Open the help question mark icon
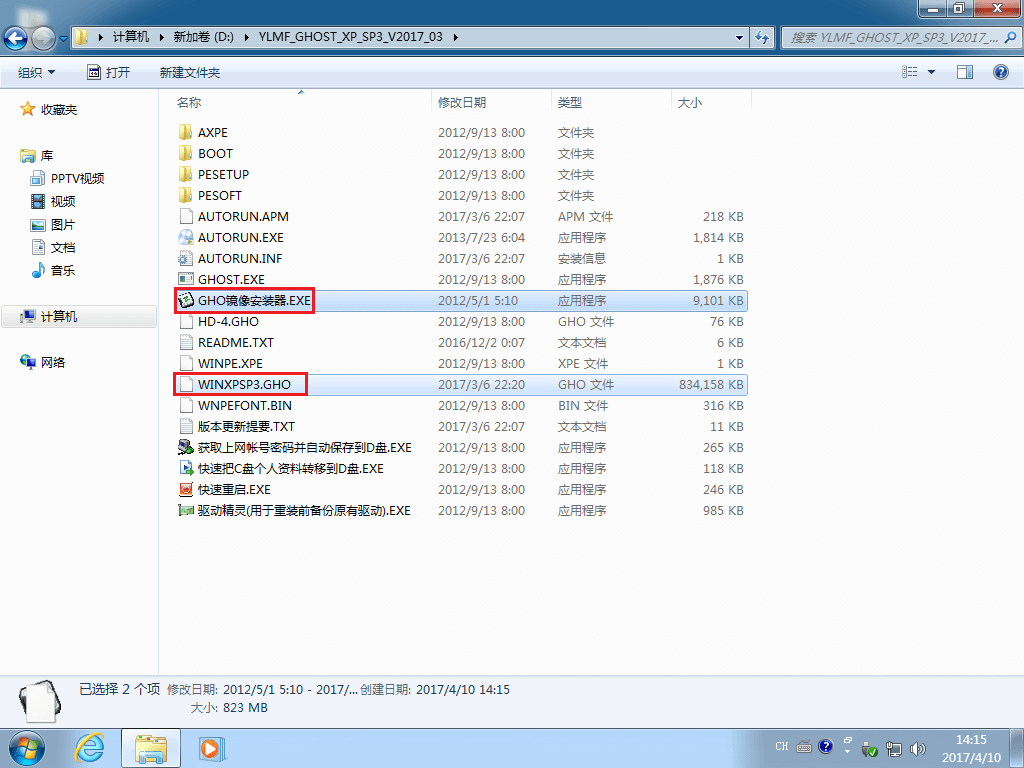The width and height of the screenshot is (1024, 768). click(1000, 72)
